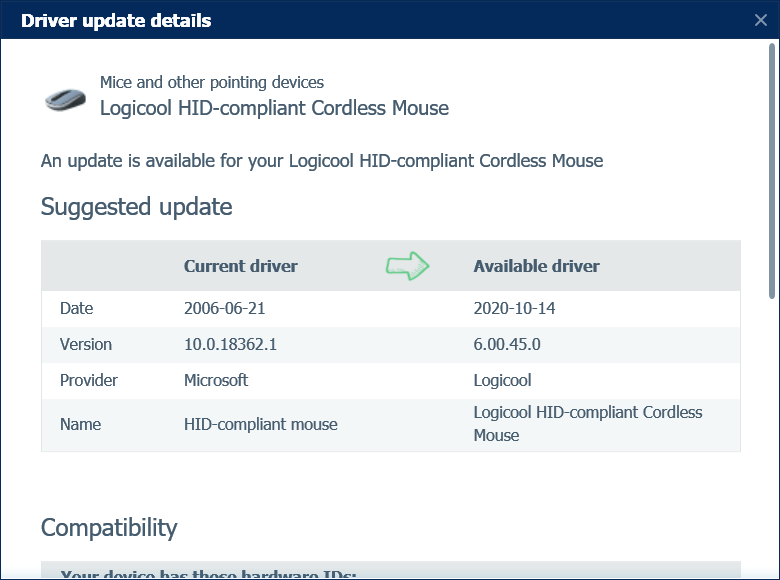Click the 'Available driver' column header
The height and width of the screenshot is (580, 780).
[x=536, y=266]
